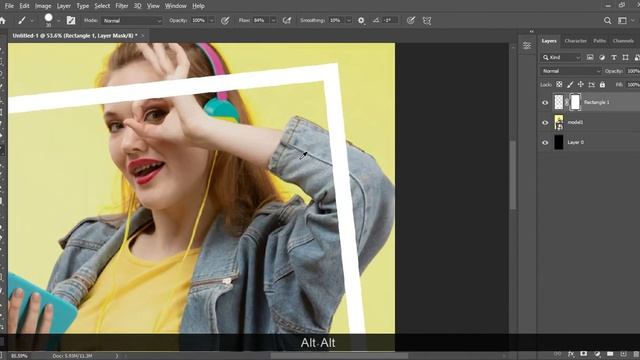Filter layers by pixel layers icon
The image size is (640, 360).
pyautogui.click(x=590, y=58)
